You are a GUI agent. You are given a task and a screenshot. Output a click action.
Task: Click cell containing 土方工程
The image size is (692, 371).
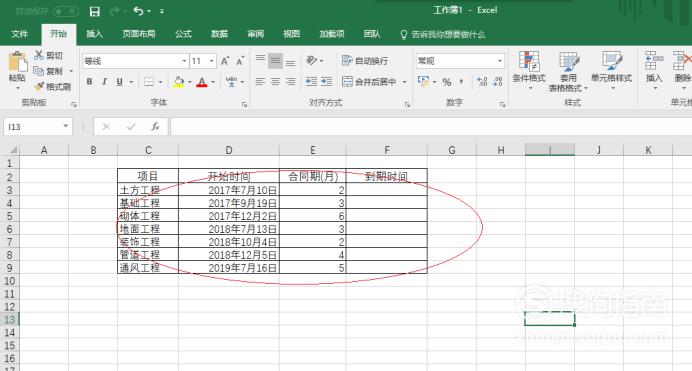148,191
